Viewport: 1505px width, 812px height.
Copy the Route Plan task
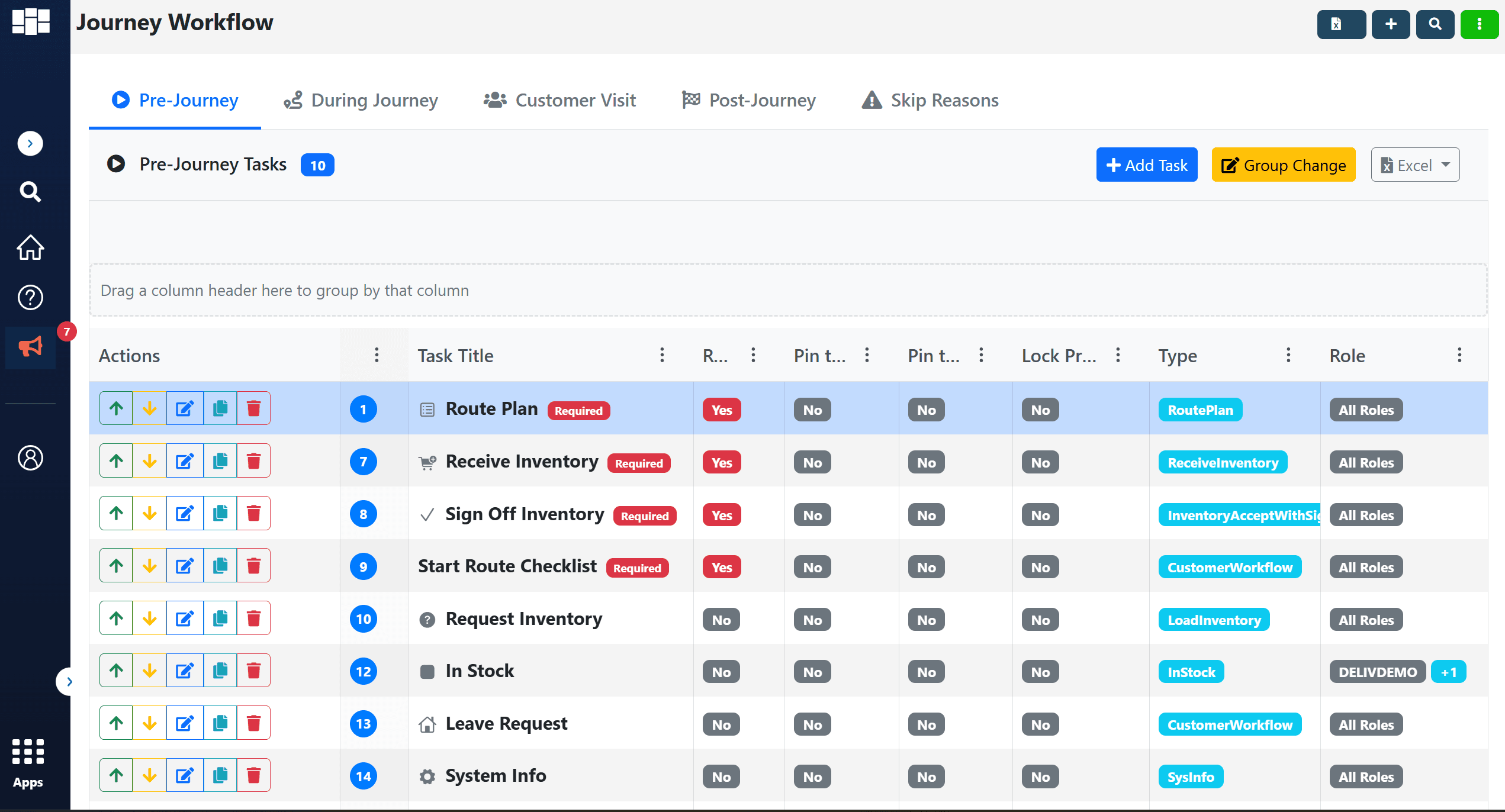pyautogui.click(x=220, y=408)
